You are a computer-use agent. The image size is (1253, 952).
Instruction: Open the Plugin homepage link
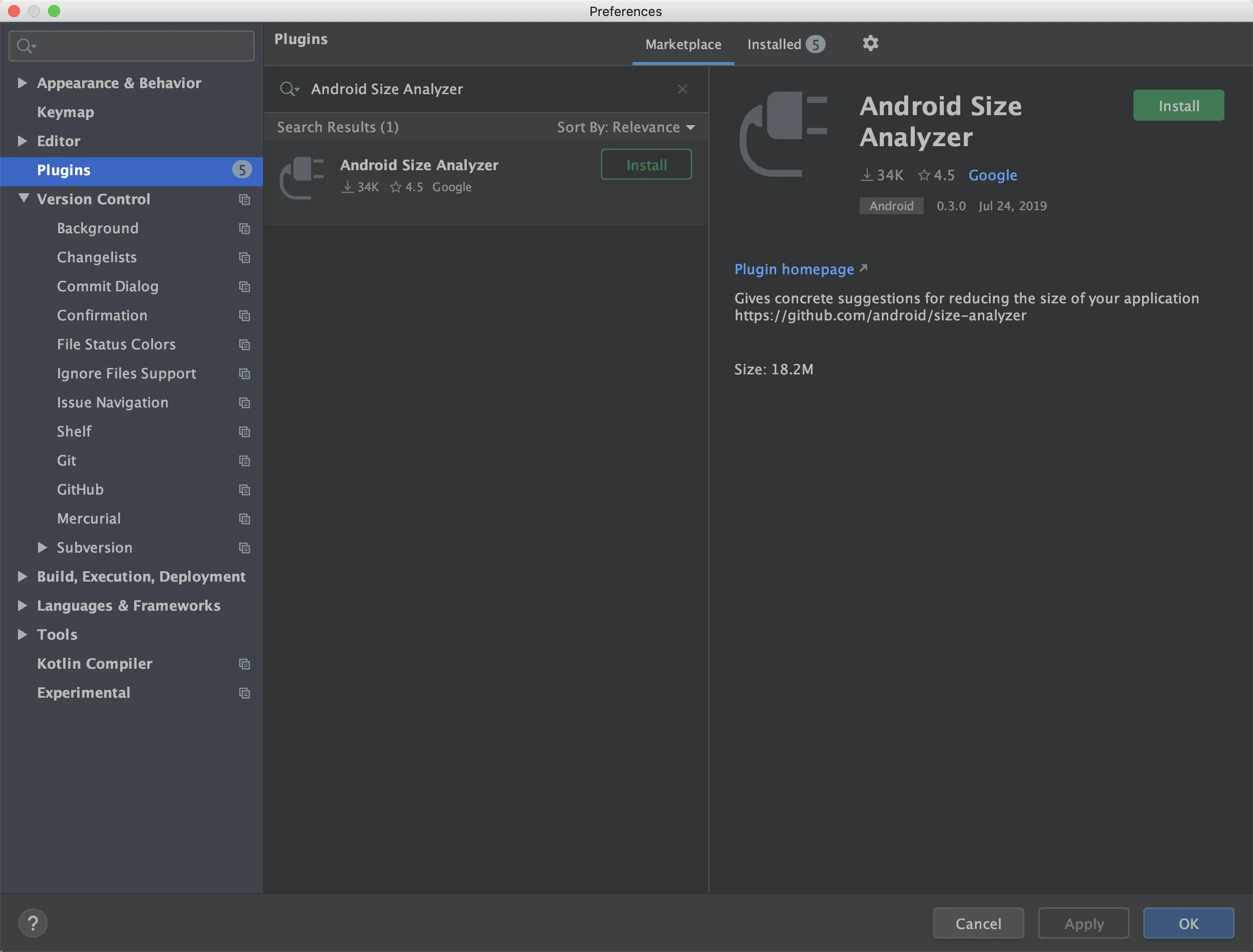[x=794, y=269]
